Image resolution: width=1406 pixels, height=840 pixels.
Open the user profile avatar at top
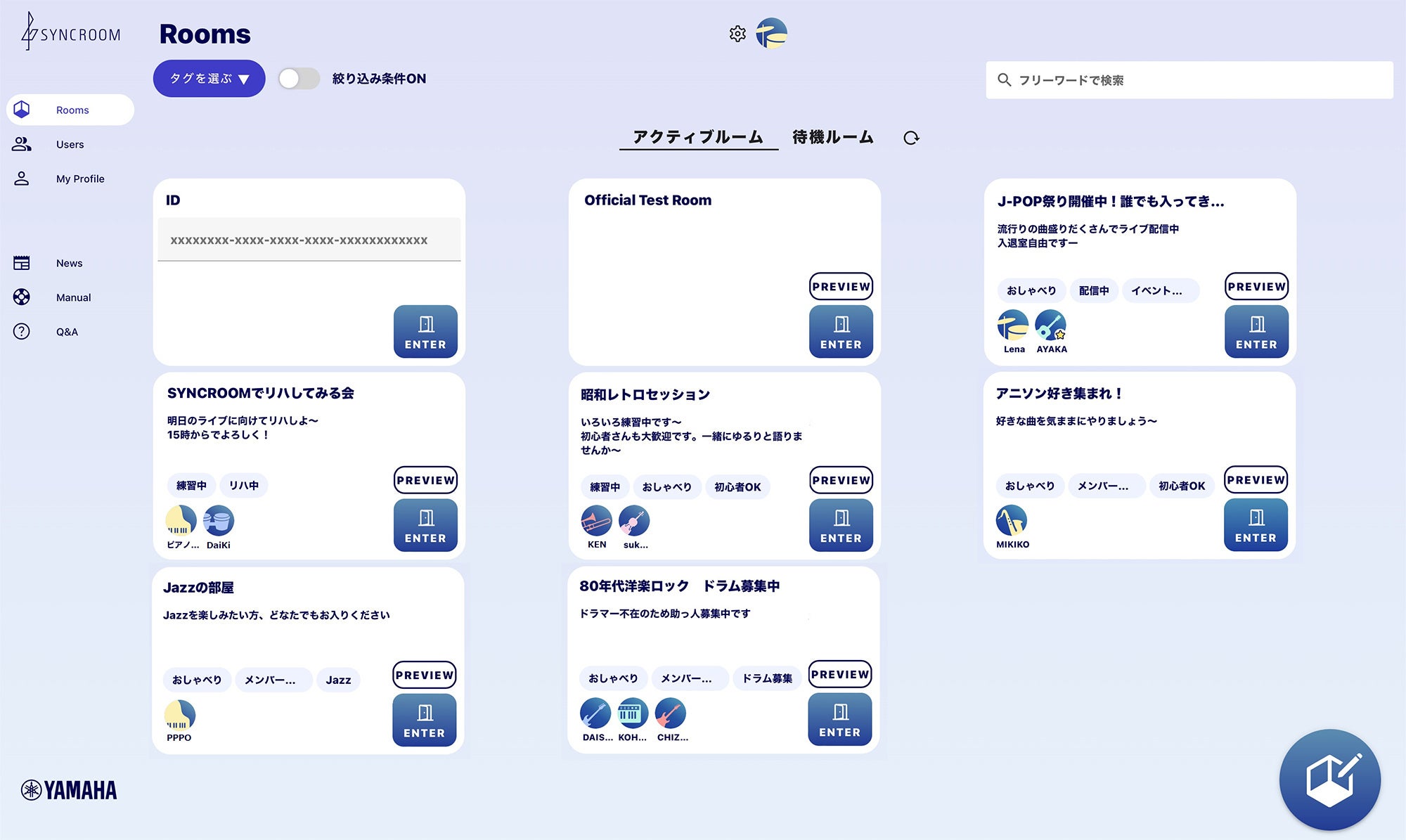pyautogui.click(x=771, y=34)
